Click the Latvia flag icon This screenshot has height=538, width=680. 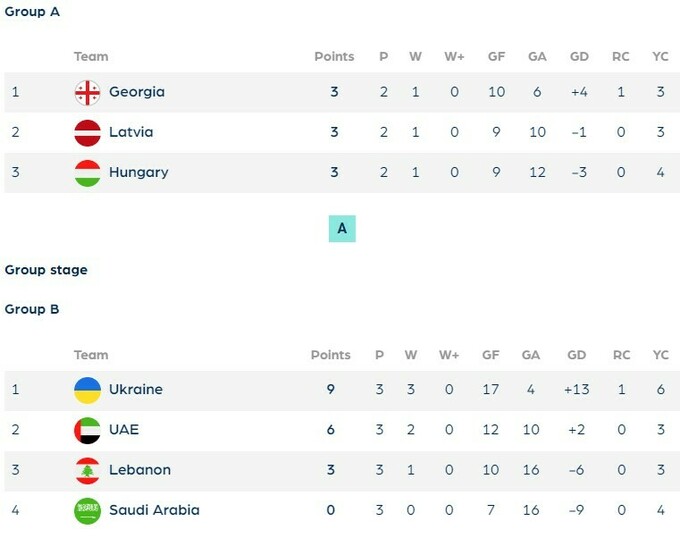(87, 132)
